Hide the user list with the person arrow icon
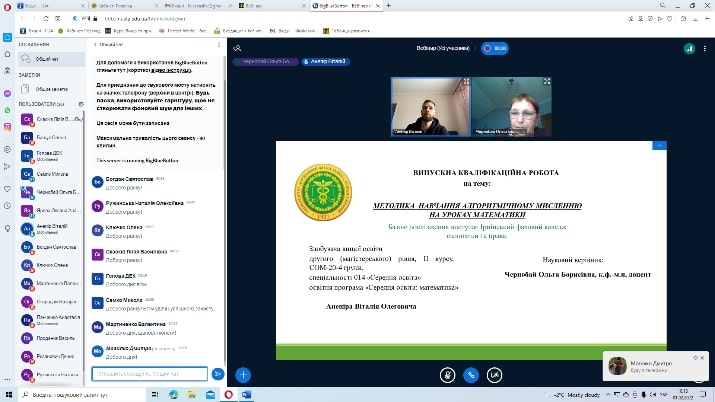This screenshot has height=402, width=715. tap(237, 48)
